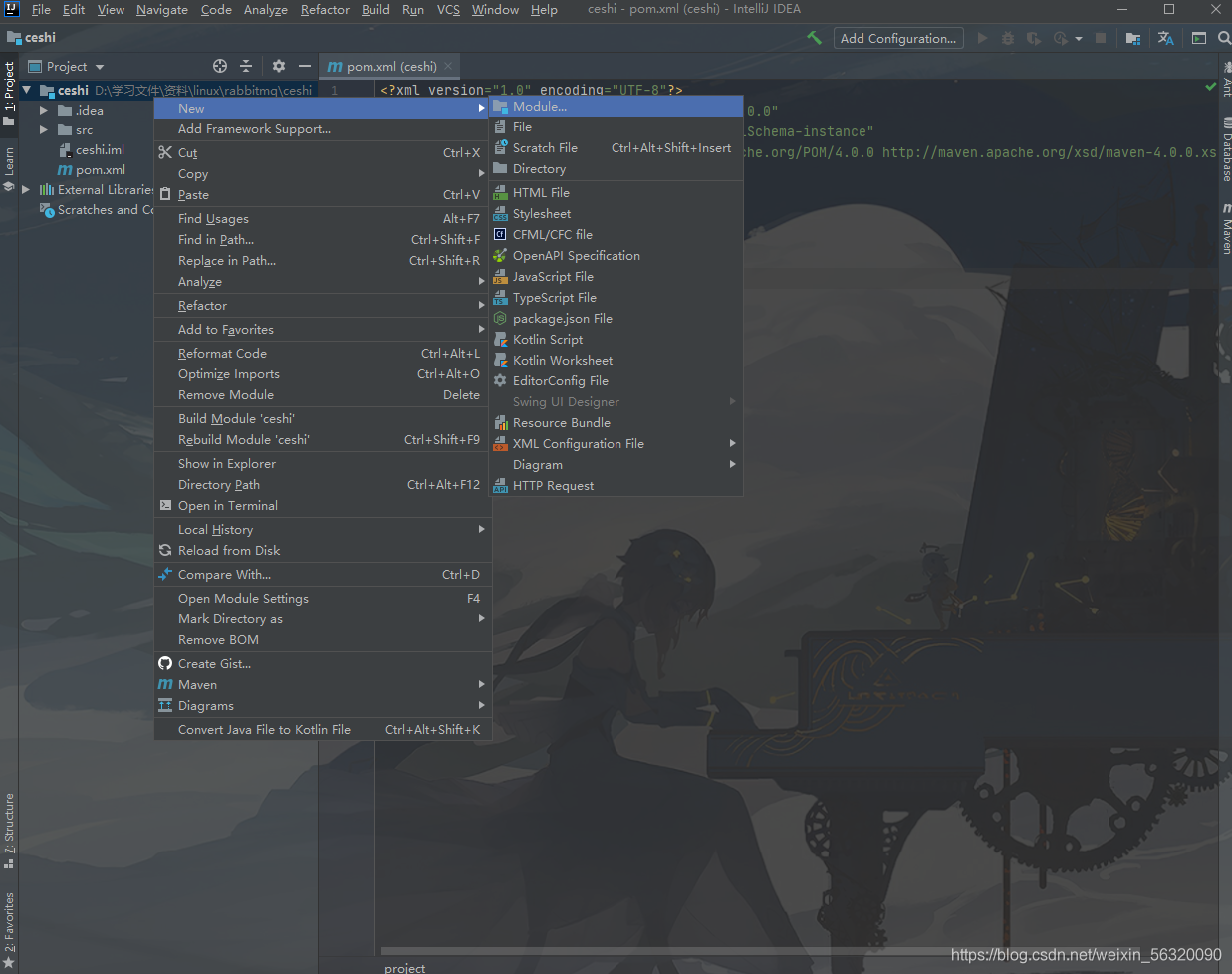Expand Add to Favorites submenu
Viewport: 1232px width, 974px height.
[323, 330]
